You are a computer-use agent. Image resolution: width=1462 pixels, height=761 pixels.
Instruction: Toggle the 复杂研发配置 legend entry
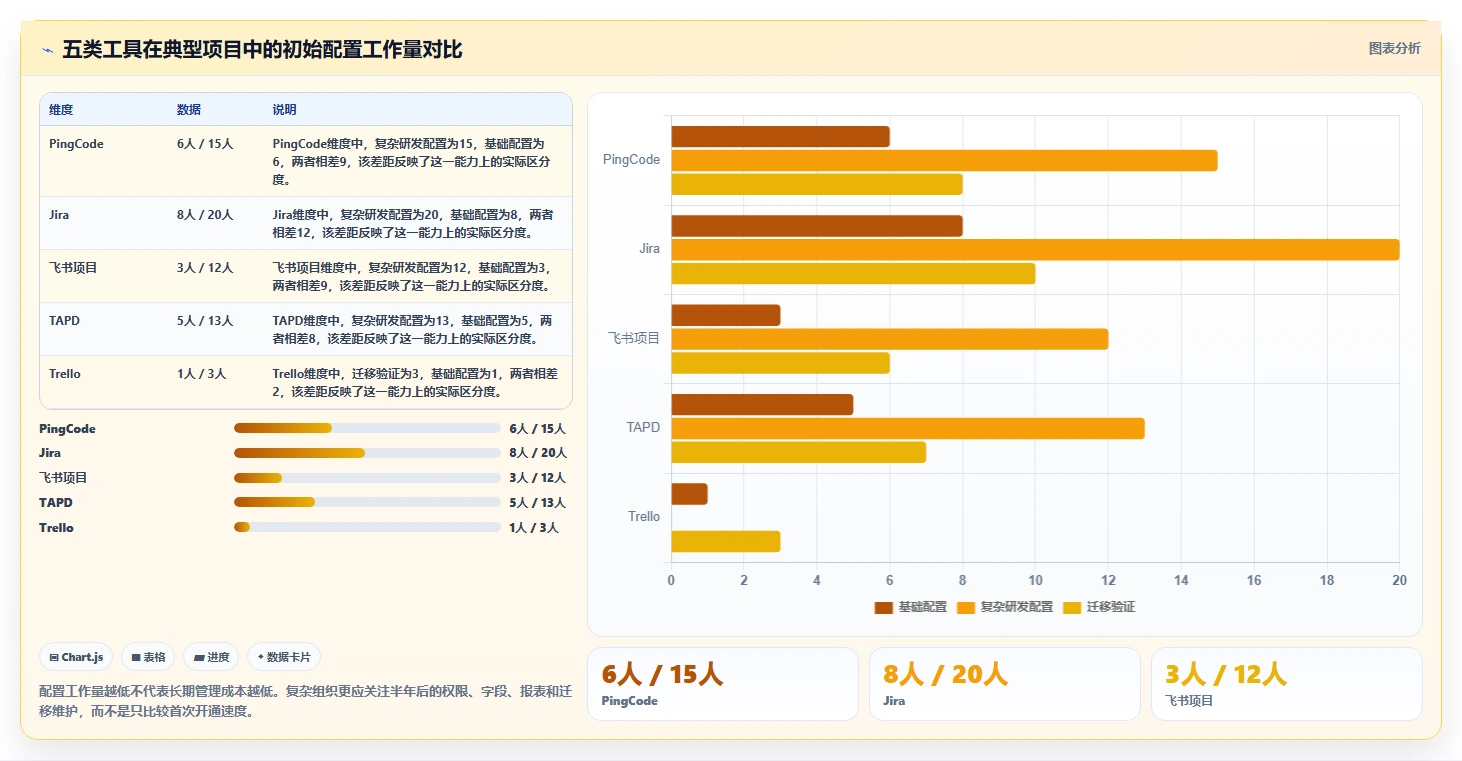point(1005,607)
